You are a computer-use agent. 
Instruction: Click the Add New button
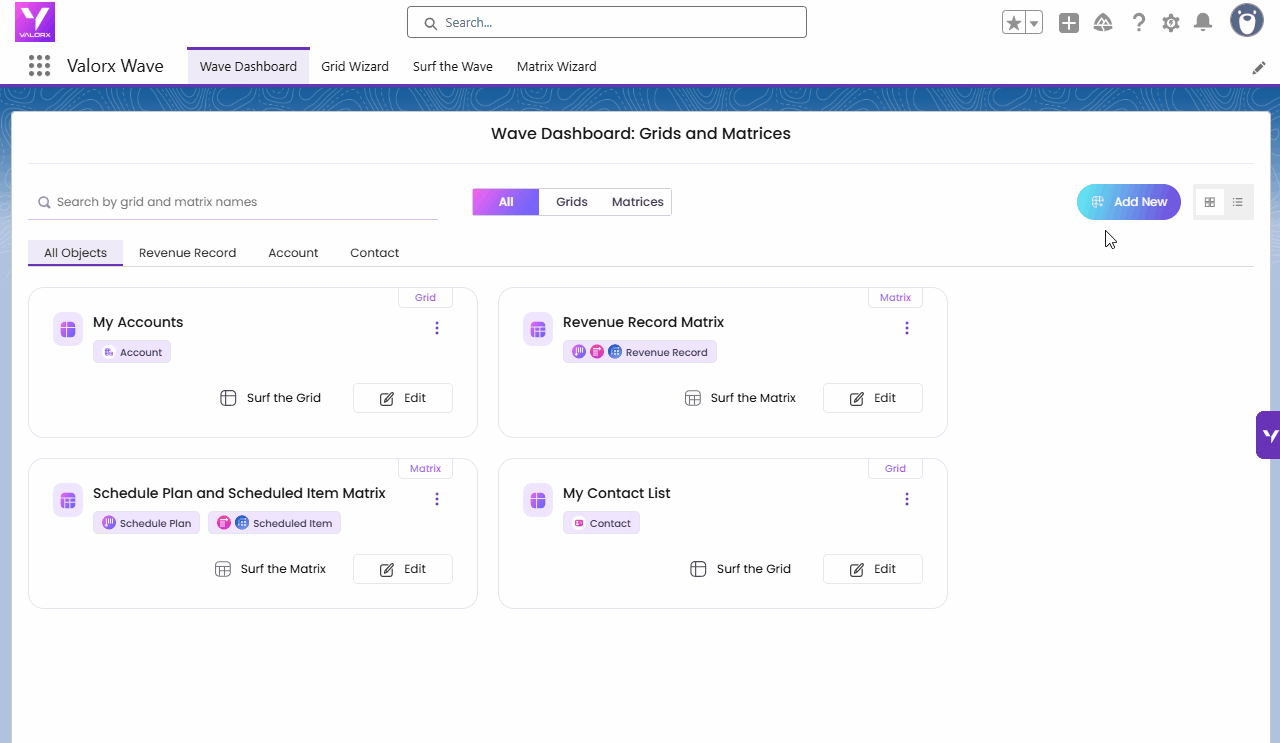pos(1128,202)
